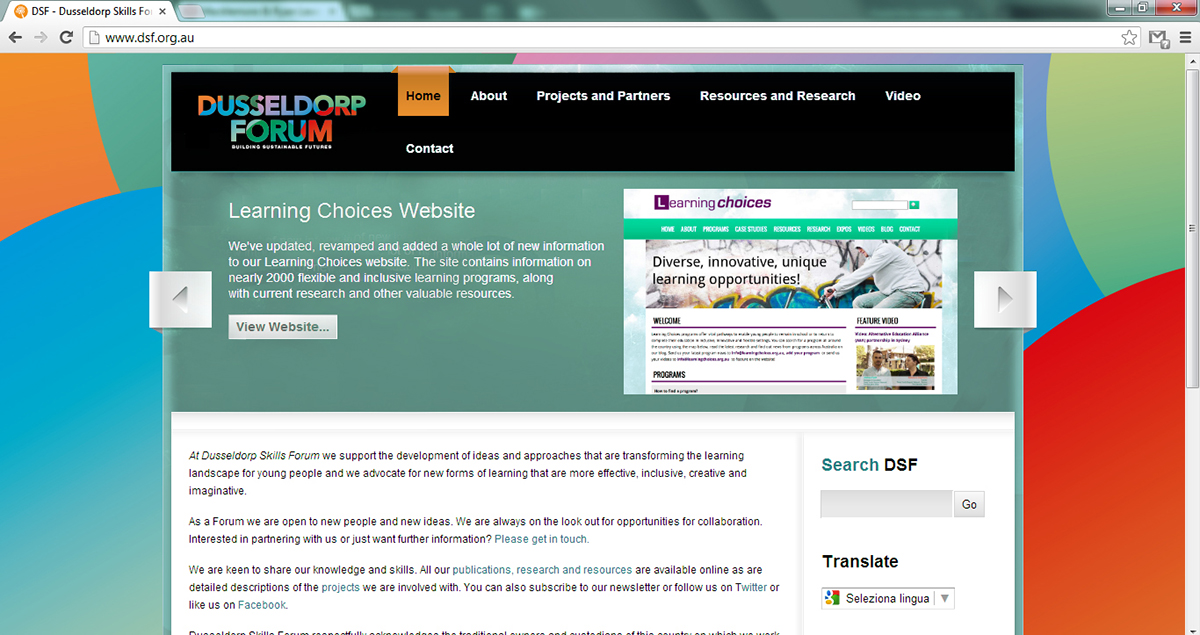Open the Video menu item
Viewport: 1200px width, 635px height.
point(903,96)
